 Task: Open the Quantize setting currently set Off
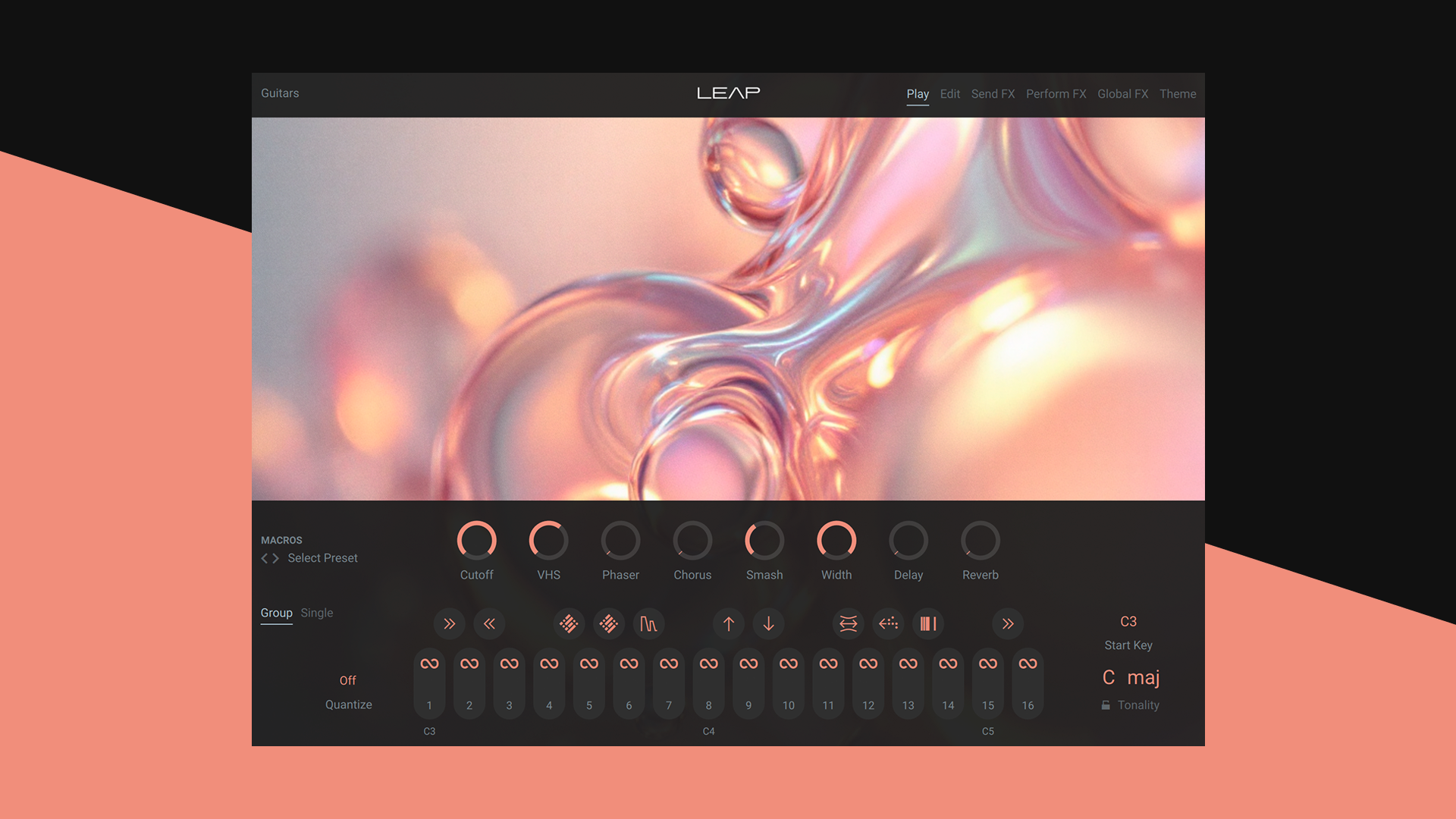[x=348, y=680]
